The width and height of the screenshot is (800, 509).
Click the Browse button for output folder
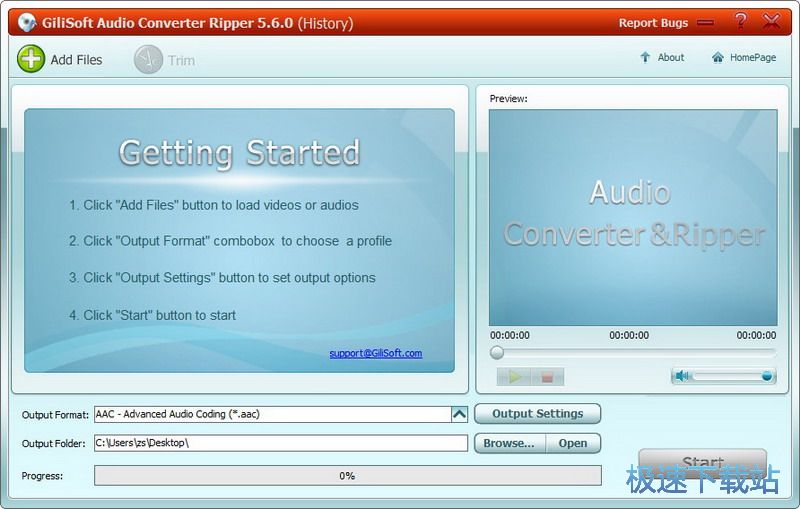[x=509, y=443]
